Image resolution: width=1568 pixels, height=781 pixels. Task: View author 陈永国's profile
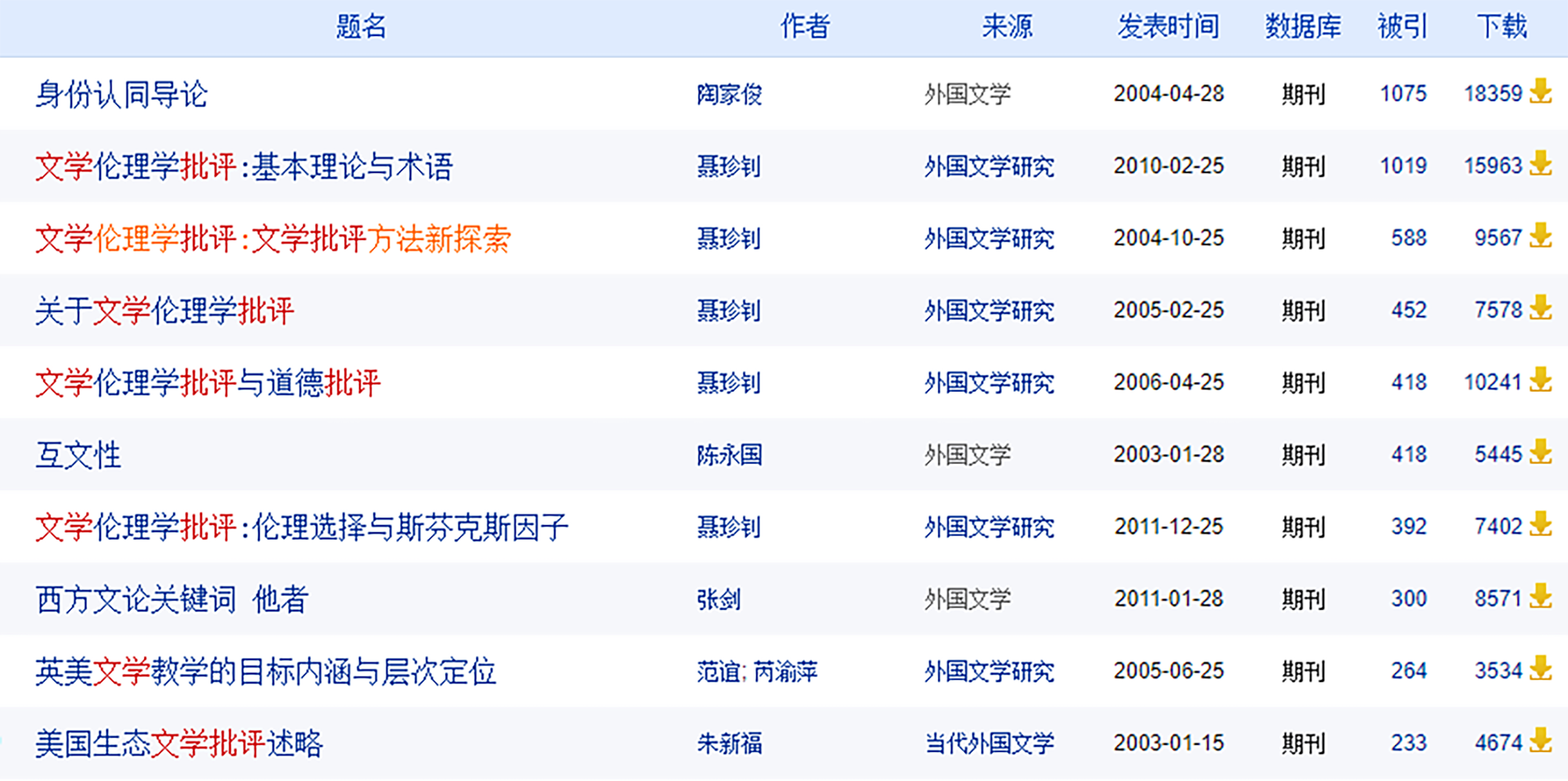tap(729, 455)
